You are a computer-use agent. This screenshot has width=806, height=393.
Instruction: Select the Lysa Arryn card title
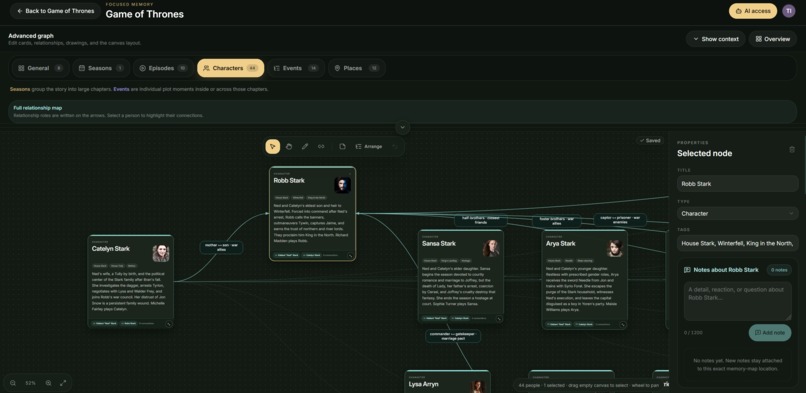pyautogui.click(x=425, y=384)
